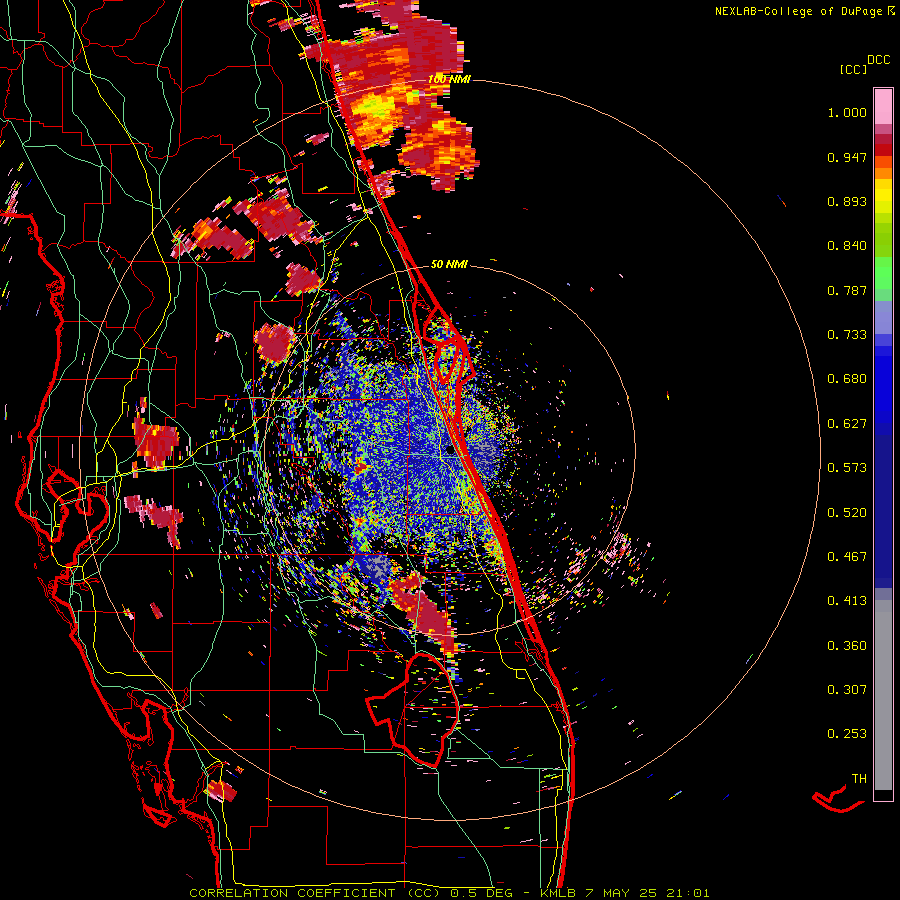Click the 100 NMI range ring label
This screenshot has width=900, height=900.
pos(449,79)
